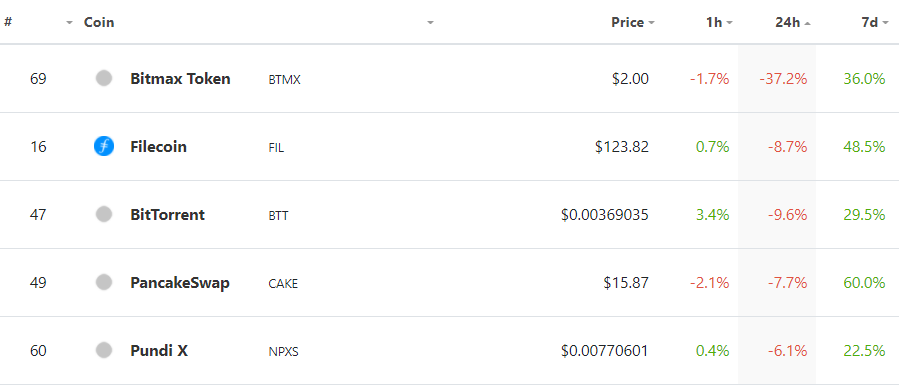The width and height of the screenshot is (899, 385).
Task: Open the PancakeSwap coin link
Action: tap(180, 283)
